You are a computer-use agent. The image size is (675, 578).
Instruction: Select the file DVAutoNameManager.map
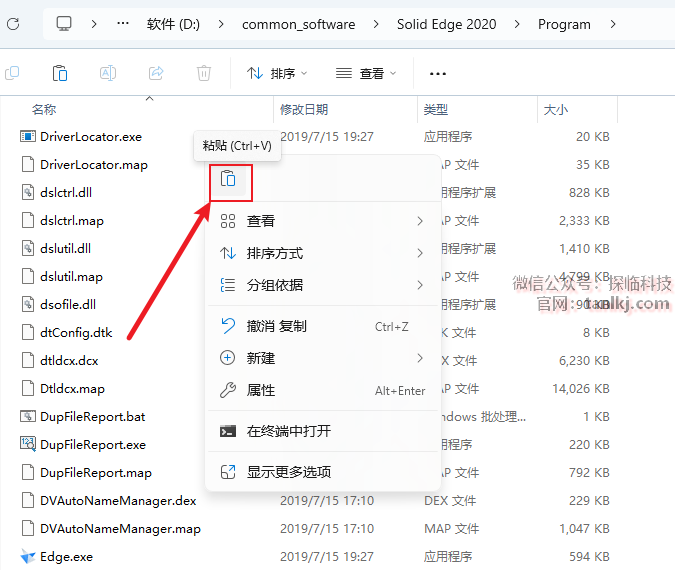121,529
